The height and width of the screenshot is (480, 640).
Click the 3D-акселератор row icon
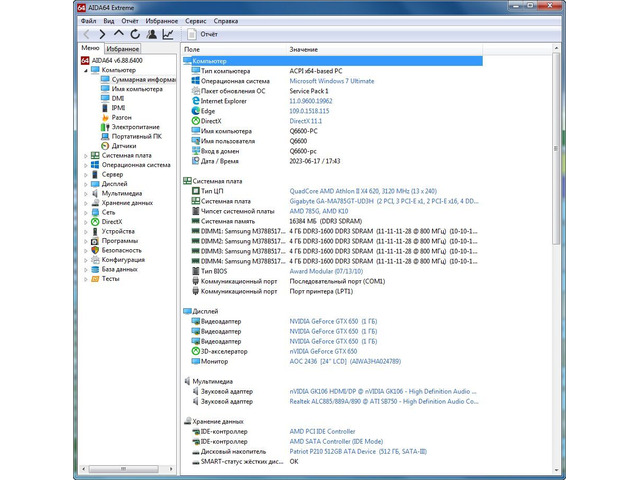click(196, 351)
